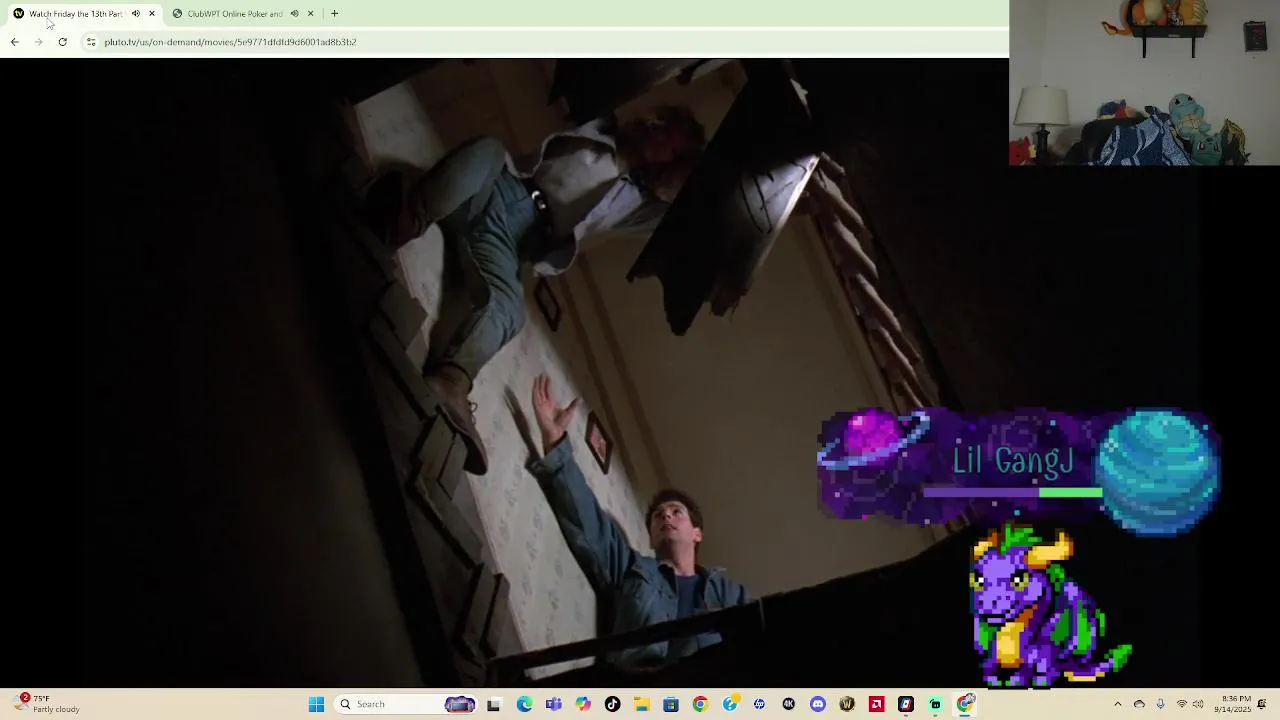Click the purple dragon pet overlay
1280x720 pixels.
click(x=1049, y=605)
